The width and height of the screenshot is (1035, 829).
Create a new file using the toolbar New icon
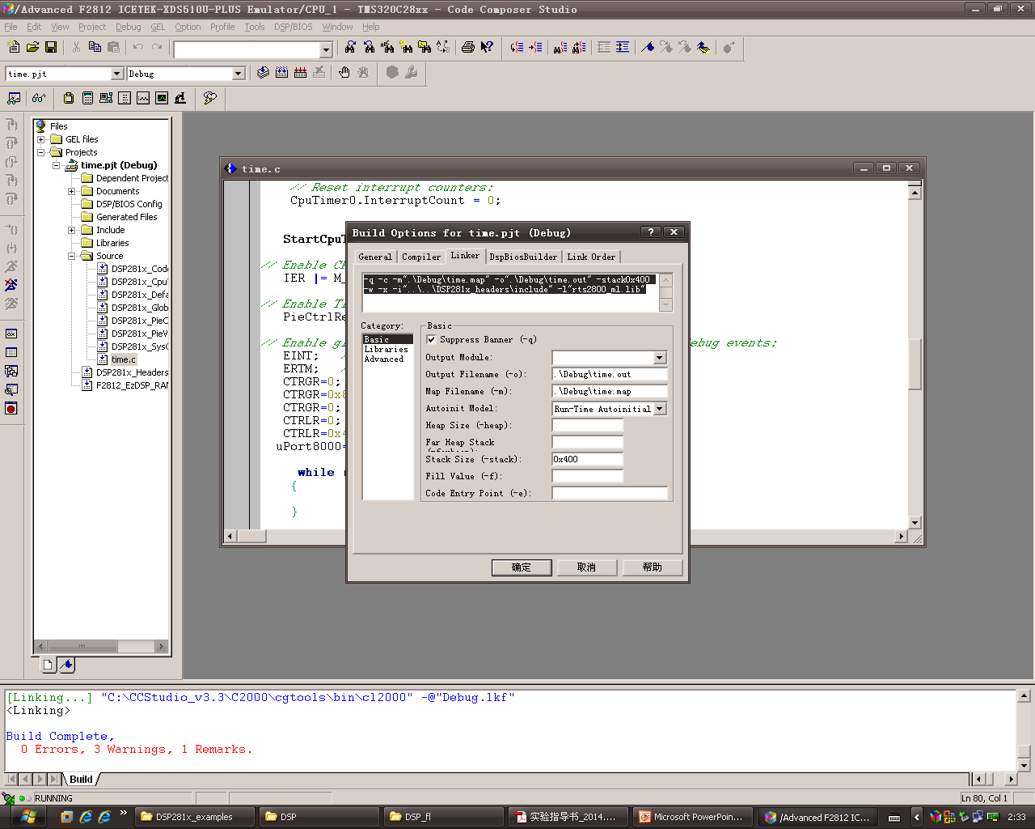click(13, 47)
